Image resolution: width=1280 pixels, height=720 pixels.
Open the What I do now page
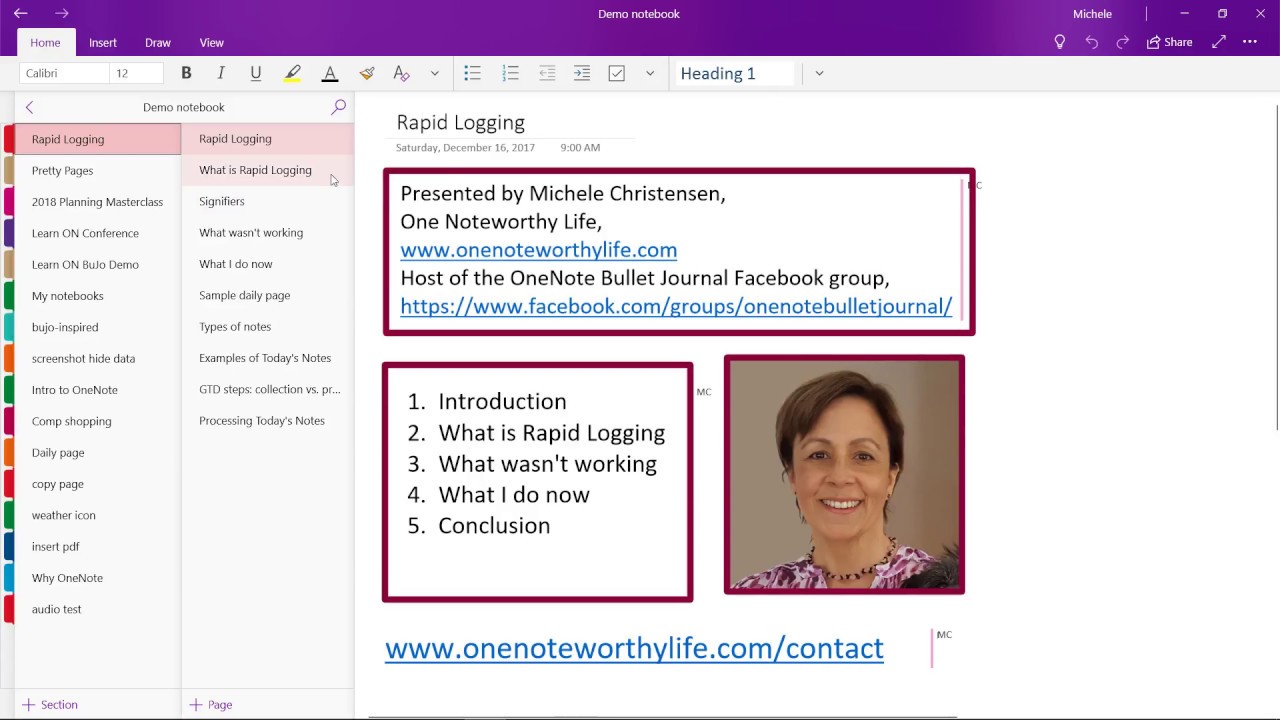[268, 264]
